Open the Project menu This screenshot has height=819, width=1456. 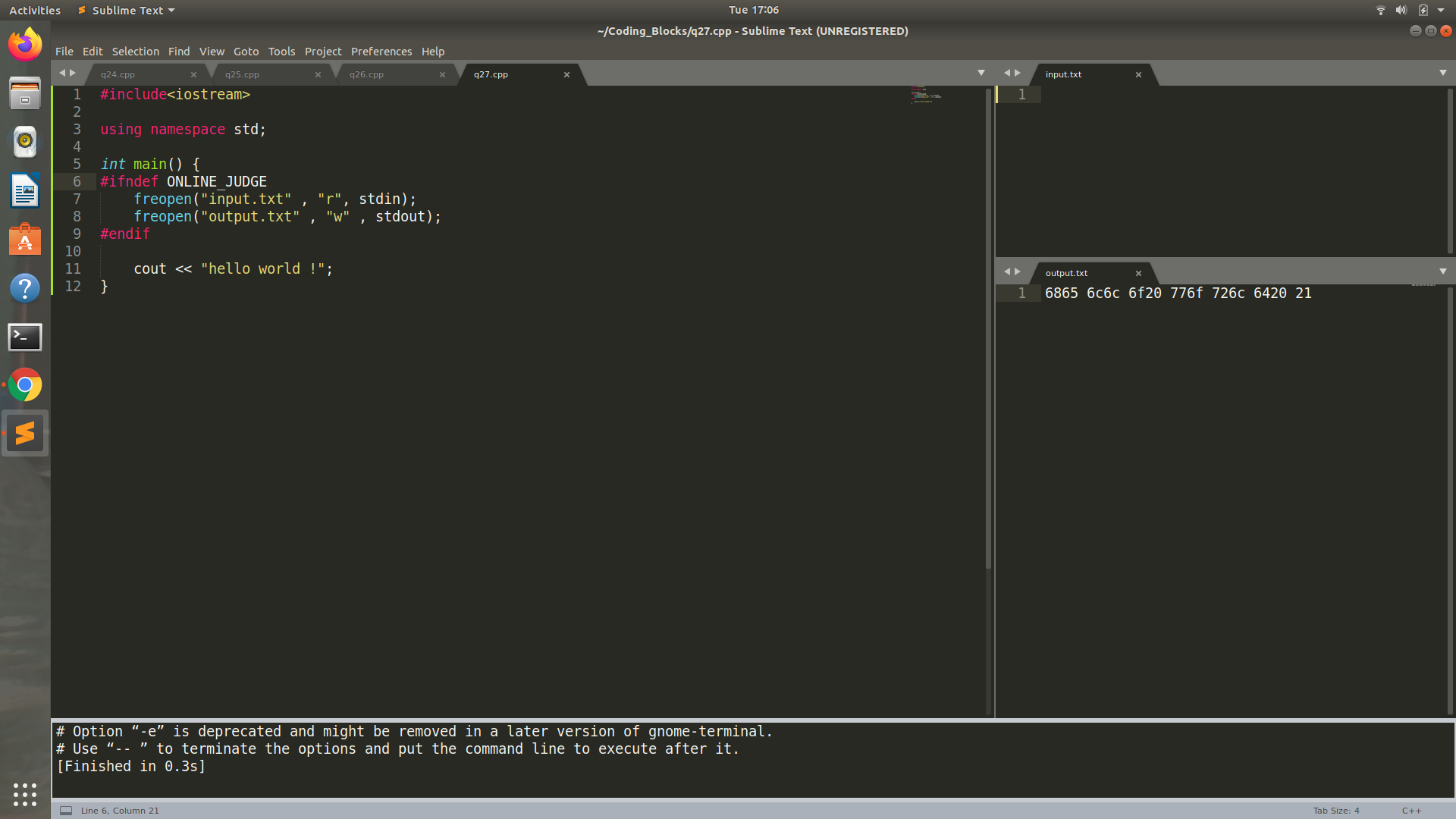(x=323, y=52)
